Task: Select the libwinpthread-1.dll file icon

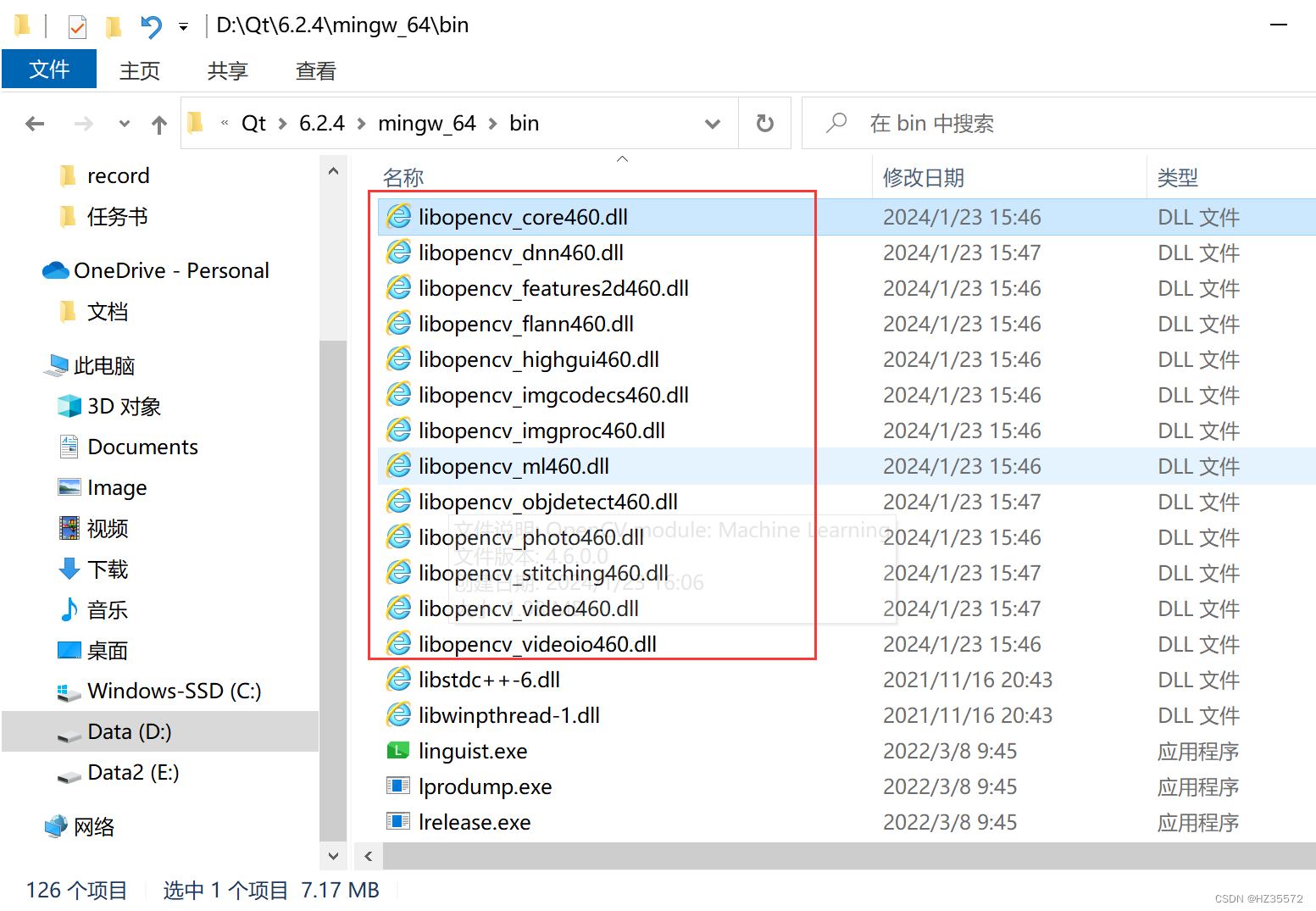Action: coord(398,714)
